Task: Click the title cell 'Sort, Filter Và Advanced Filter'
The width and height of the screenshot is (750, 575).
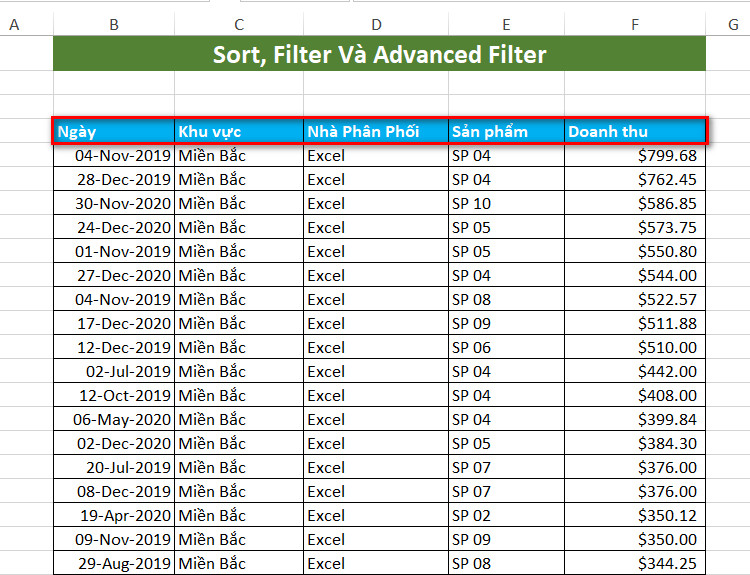Action: tap(379, 54)
